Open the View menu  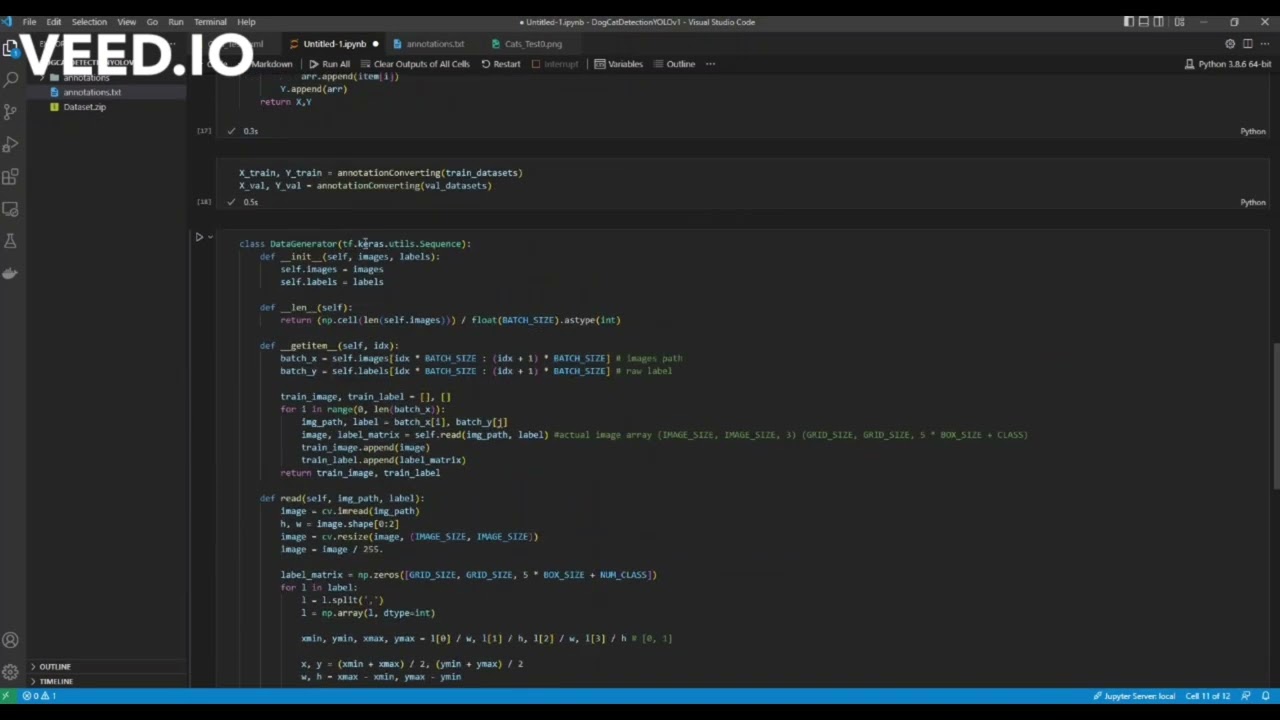point(127,22)
